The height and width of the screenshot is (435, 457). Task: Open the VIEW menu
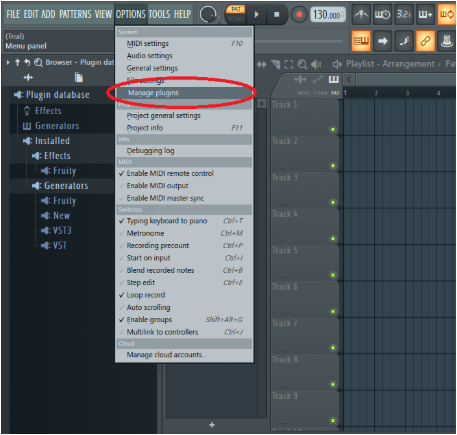(103, 14)
